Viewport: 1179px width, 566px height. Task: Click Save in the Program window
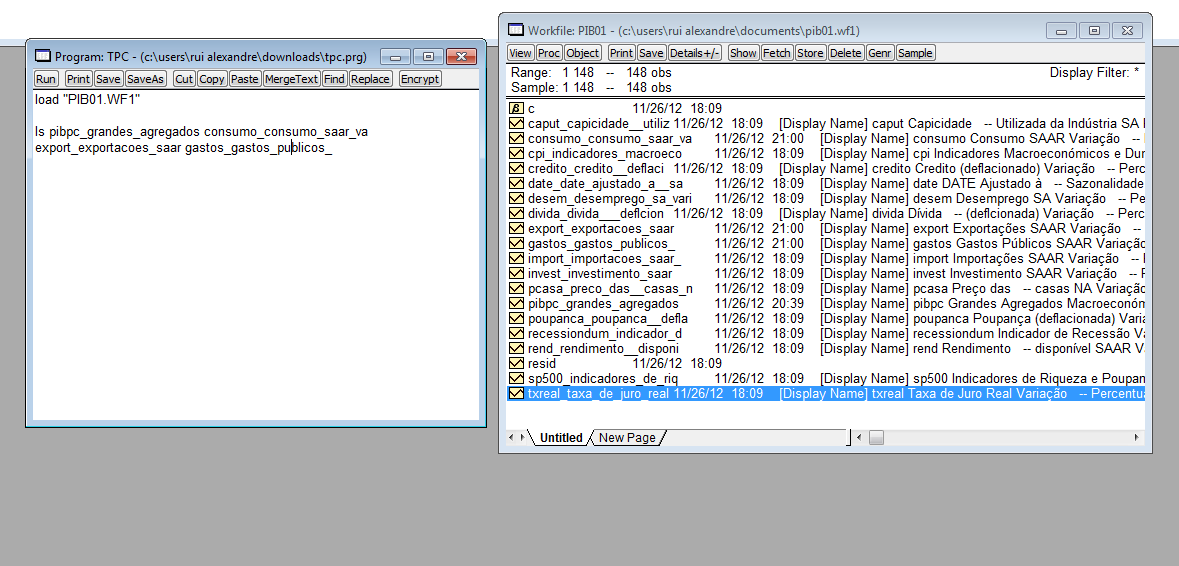[108, 79]
